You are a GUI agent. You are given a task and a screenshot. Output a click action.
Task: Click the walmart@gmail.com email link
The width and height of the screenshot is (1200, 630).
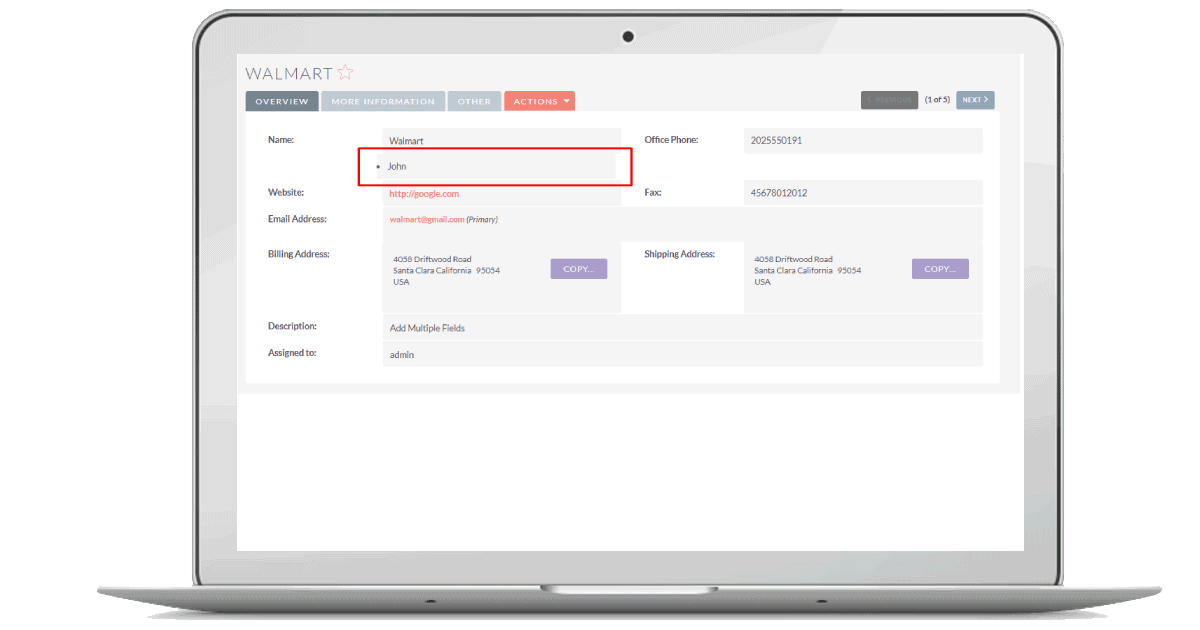[427, 219]
